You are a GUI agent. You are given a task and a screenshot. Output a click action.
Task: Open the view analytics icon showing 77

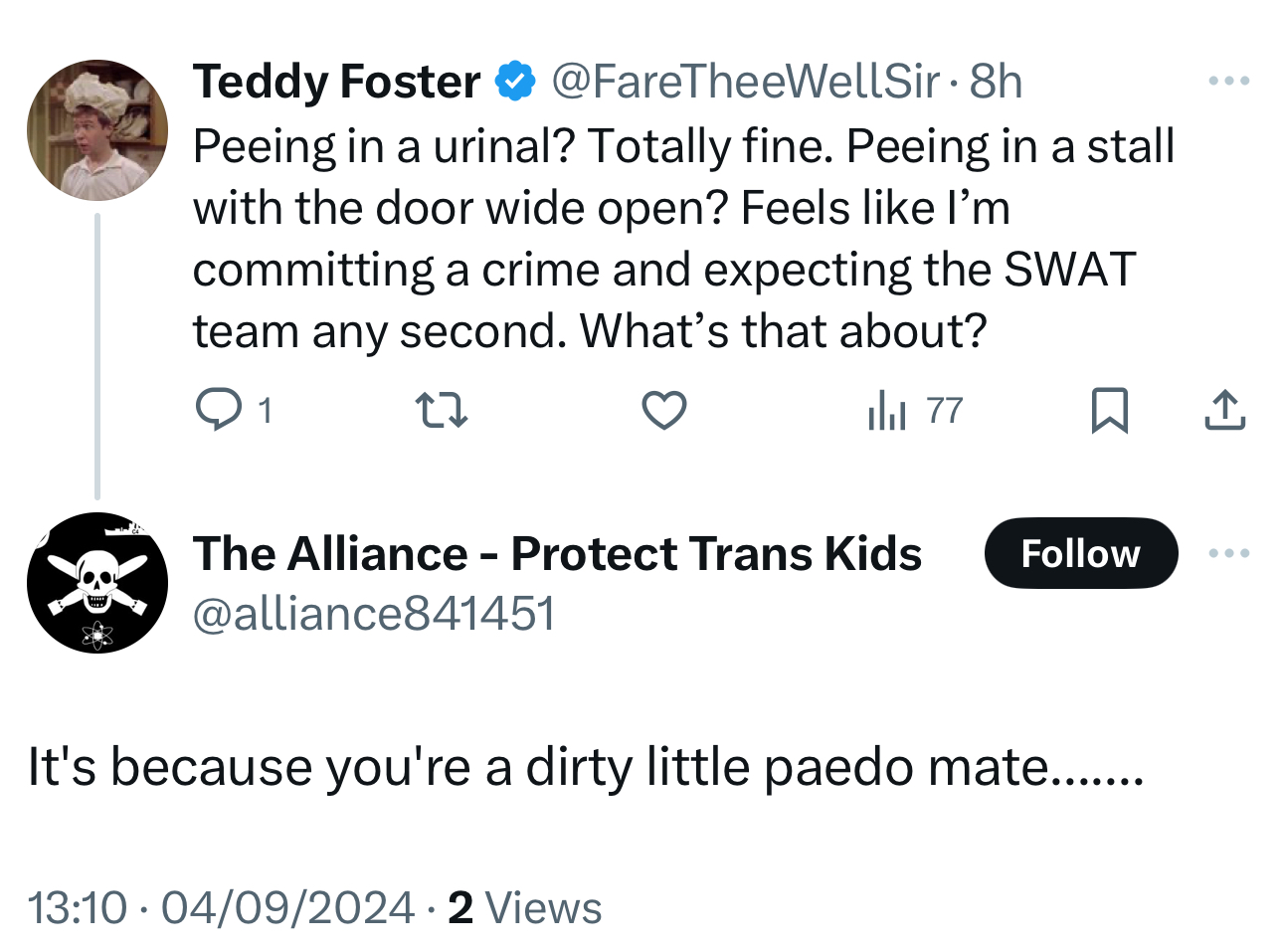(887, 410)
